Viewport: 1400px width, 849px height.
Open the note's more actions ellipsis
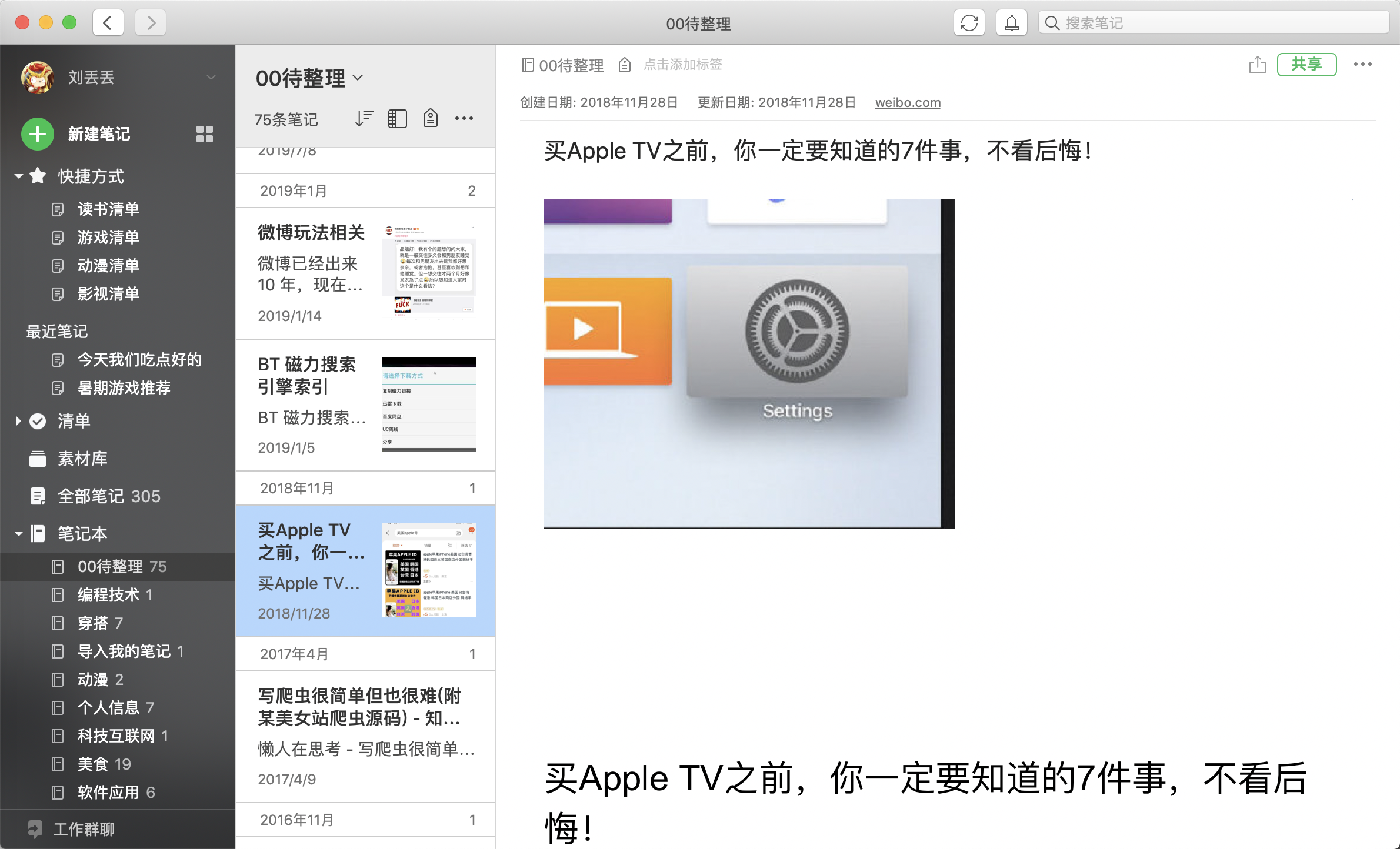pyautogui.click(x=1362, y=65)
